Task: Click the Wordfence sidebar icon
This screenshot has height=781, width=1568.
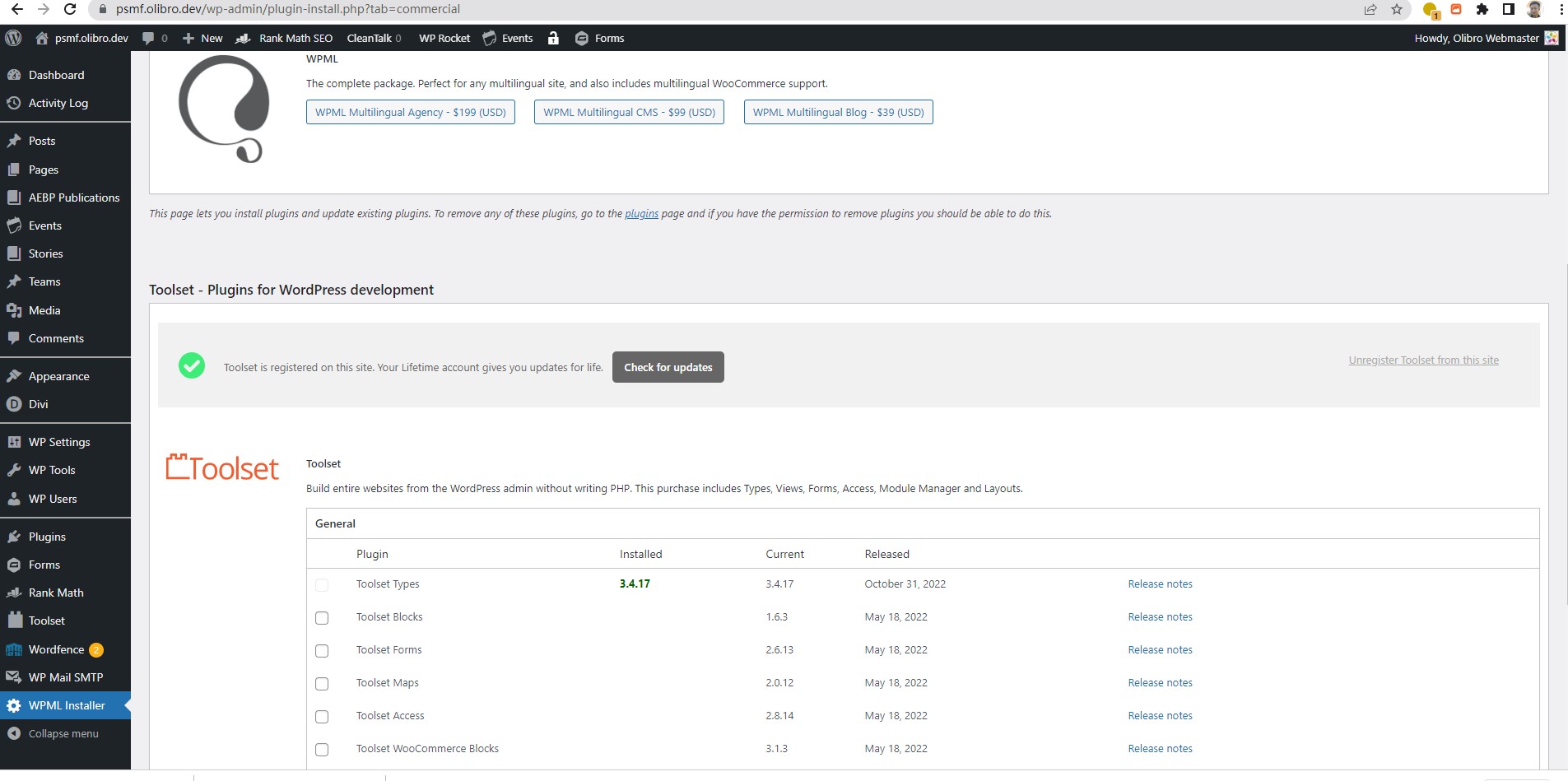Action: 14,649
